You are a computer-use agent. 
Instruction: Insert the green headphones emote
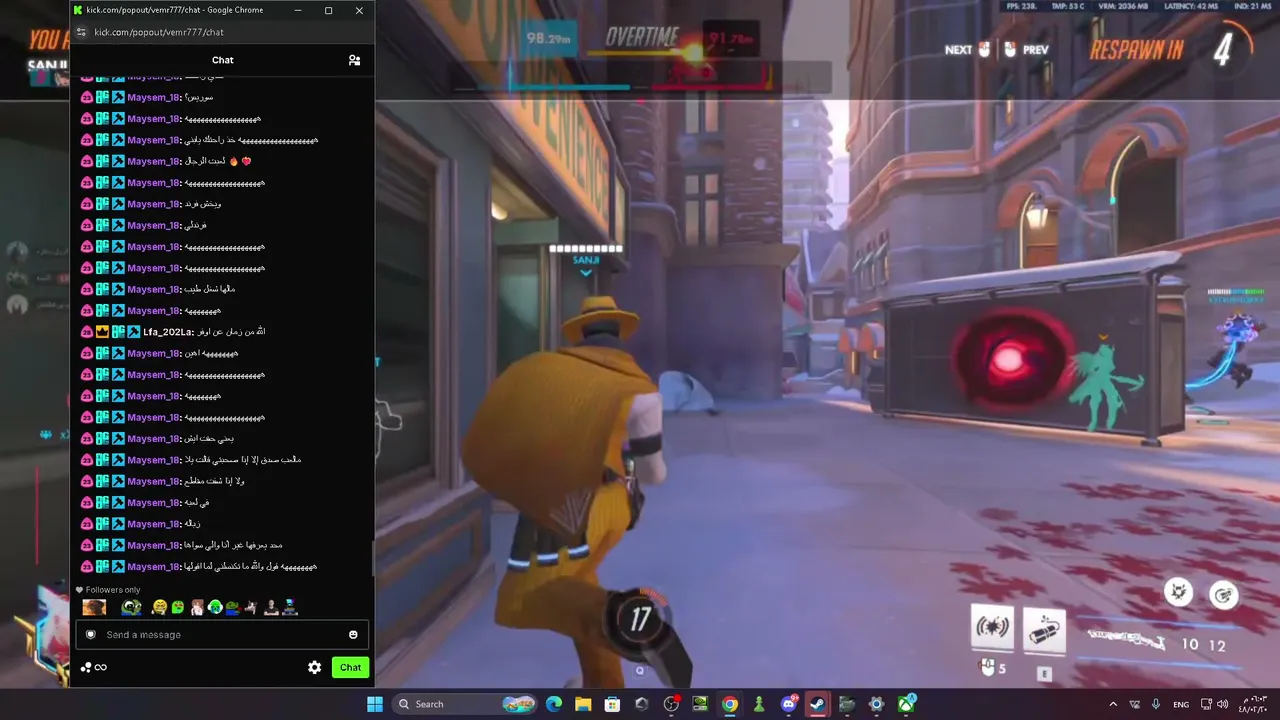pos(215,607)
